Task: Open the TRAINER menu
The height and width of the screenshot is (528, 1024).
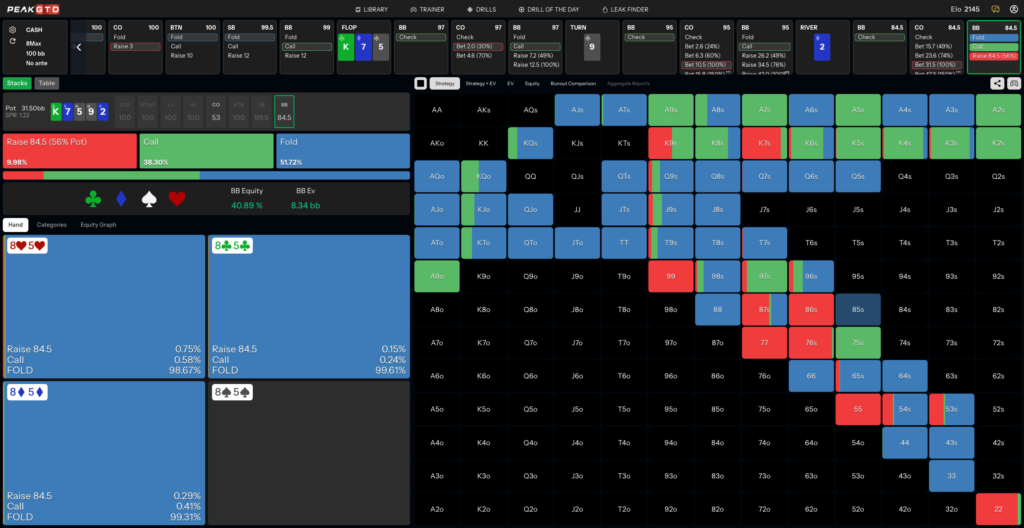Action: point(428,9)
